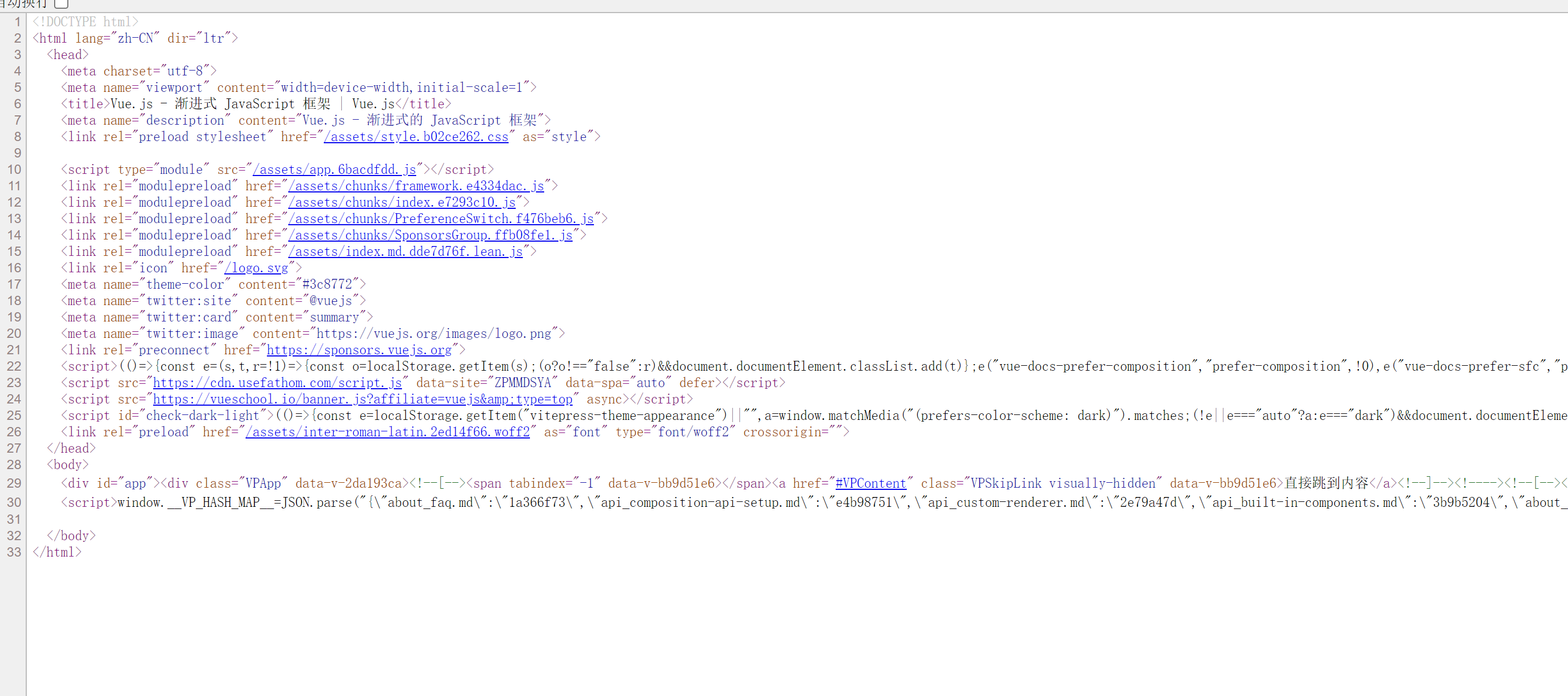Click the <!DOCTYPE html> text on line 1

[85, 22]
